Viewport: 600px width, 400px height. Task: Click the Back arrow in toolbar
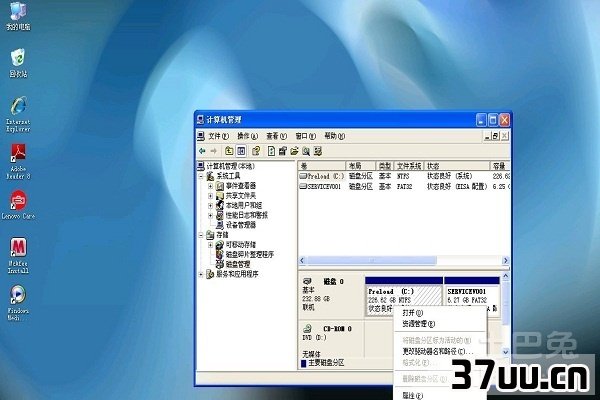pyautogui.click(x=202, y=151)
